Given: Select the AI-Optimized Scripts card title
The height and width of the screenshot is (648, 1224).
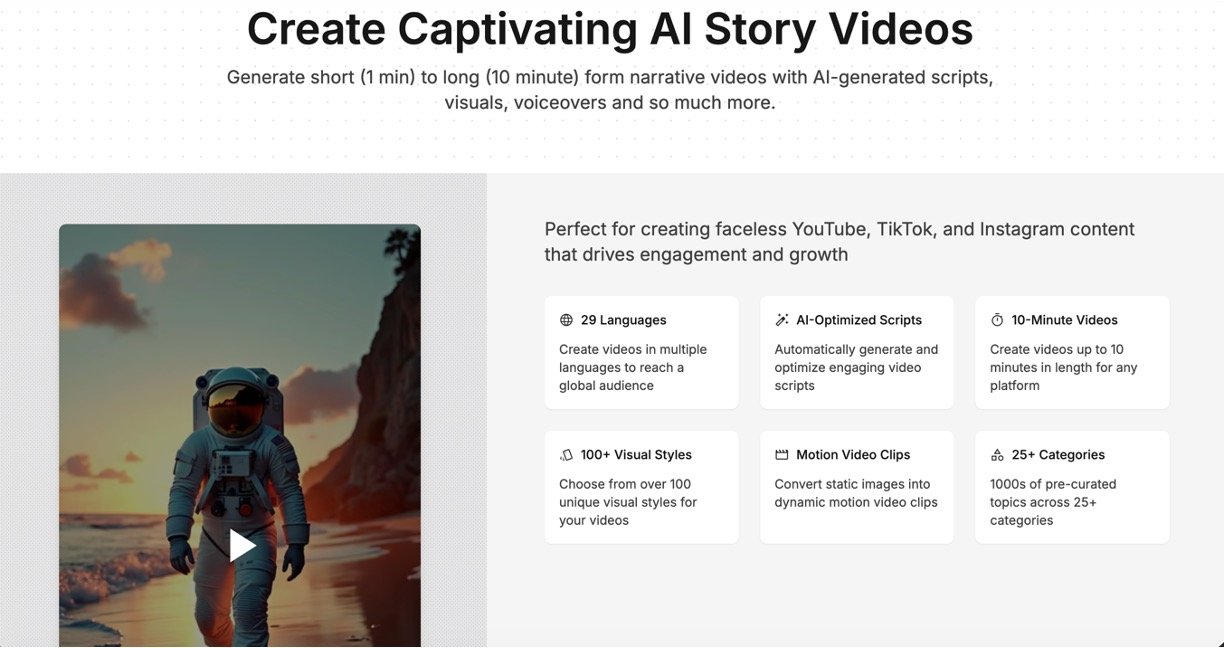Looking at the screenshot, I should [x=859, y=320].
